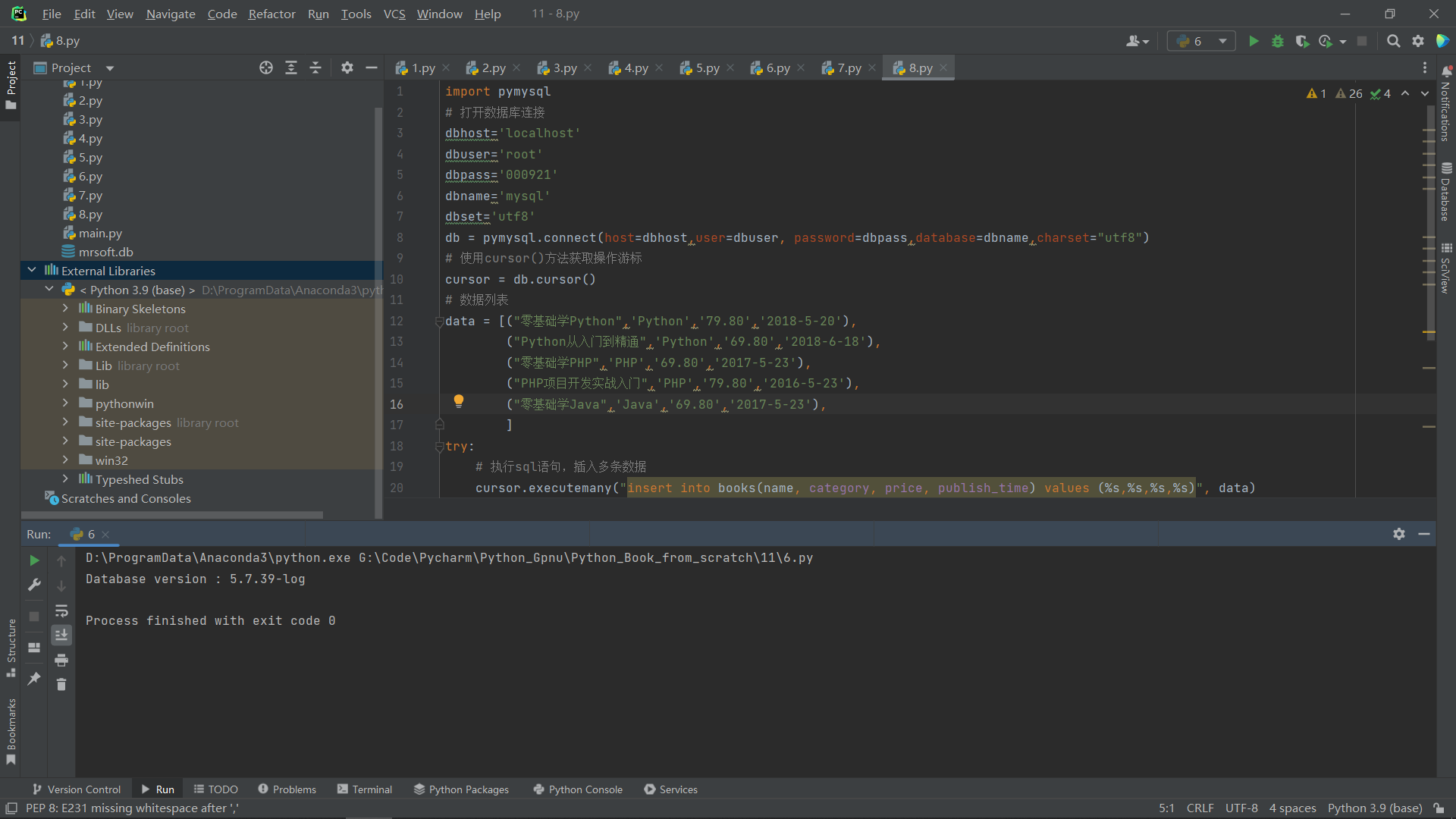Click the trash icon to clear output
Viewport: 1456px width, 819px height.
tap(61, 685)
